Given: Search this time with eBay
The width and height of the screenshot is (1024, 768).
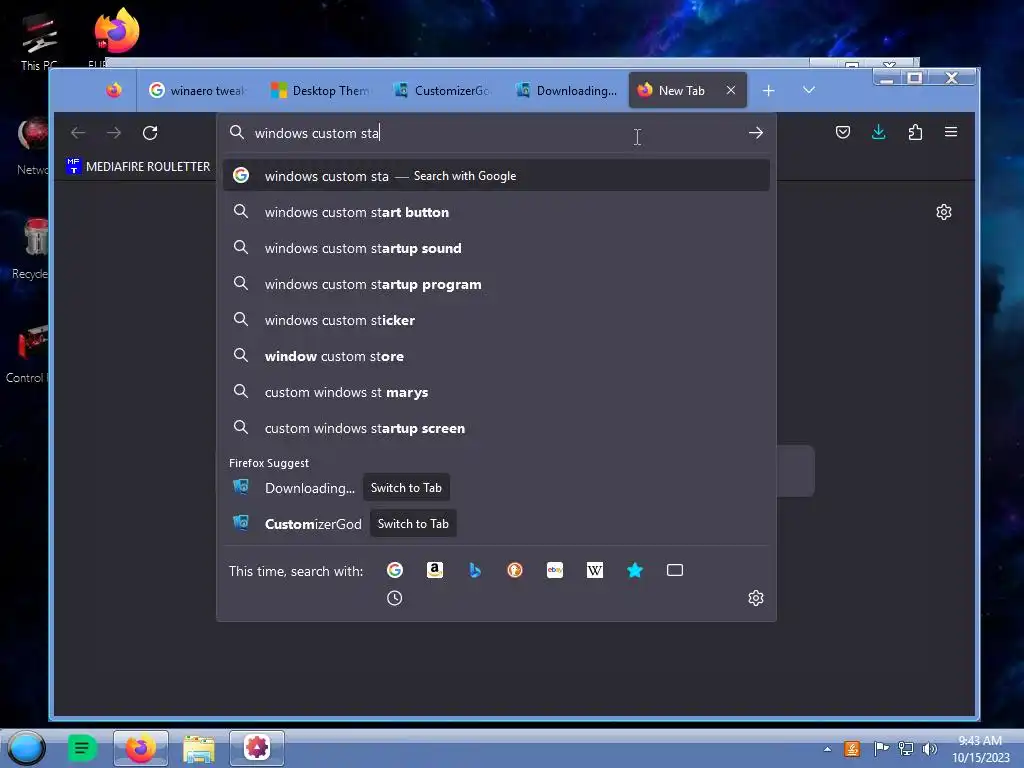Looking at the screenshot, I should pyautogui.click(x=555, y=570).
